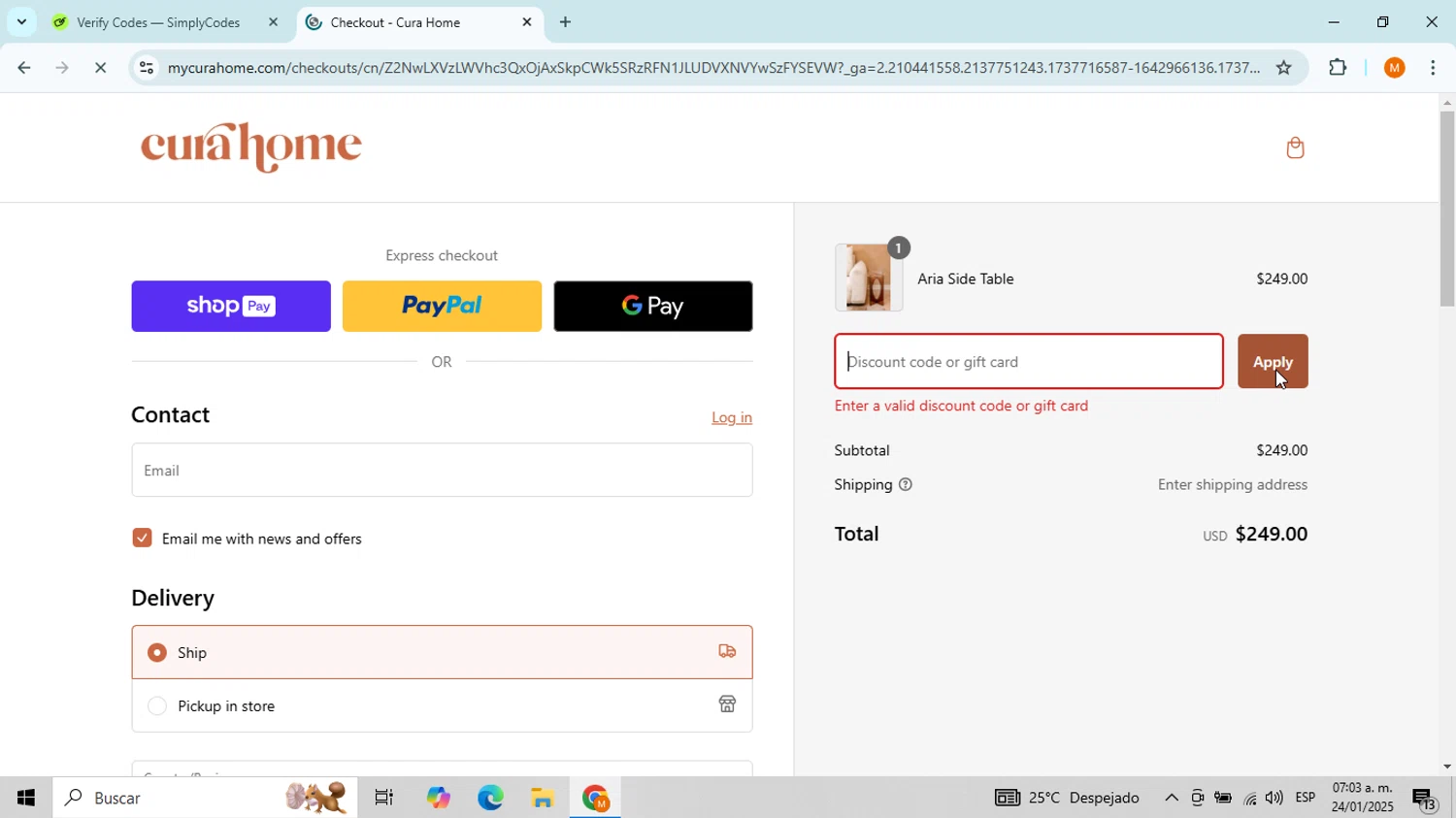Close the Verify Codes tab
The height and width of the screenshot is (818, 1456).
click(273, 22)
